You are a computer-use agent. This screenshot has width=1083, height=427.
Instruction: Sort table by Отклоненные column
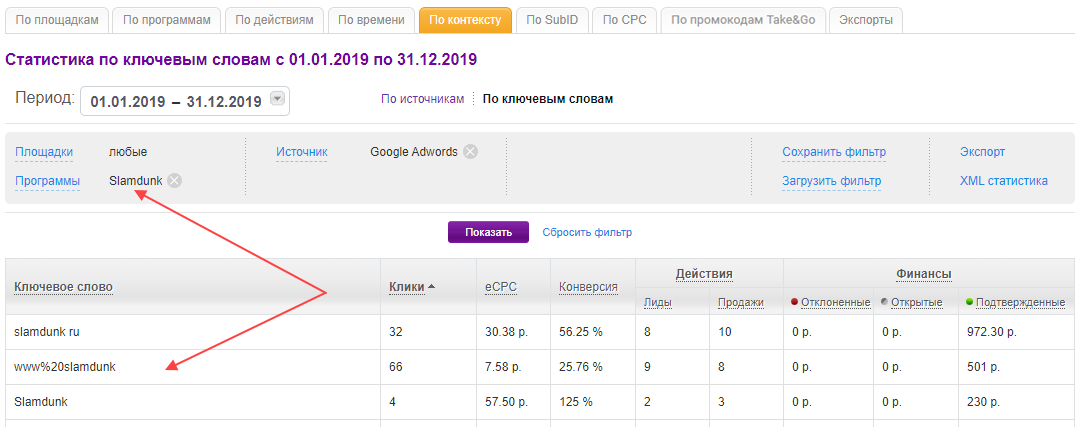[x=835, y=302]
